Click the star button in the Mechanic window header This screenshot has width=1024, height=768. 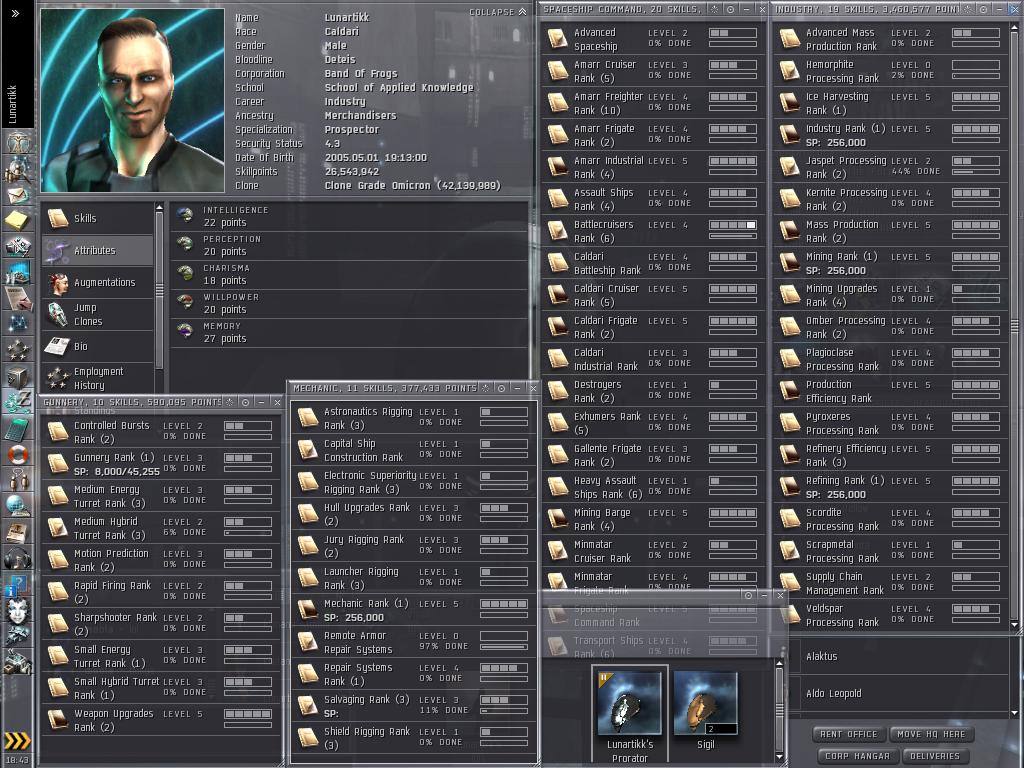click(485, 388)
